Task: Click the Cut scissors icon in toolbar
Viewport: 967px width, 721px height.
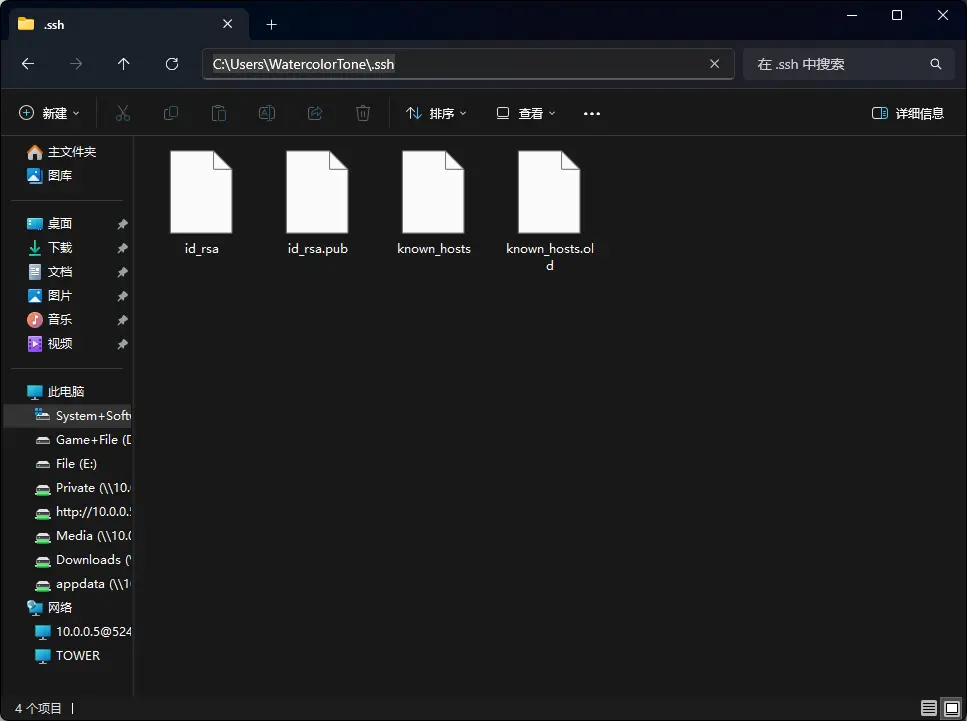Action: pos(123,113)
